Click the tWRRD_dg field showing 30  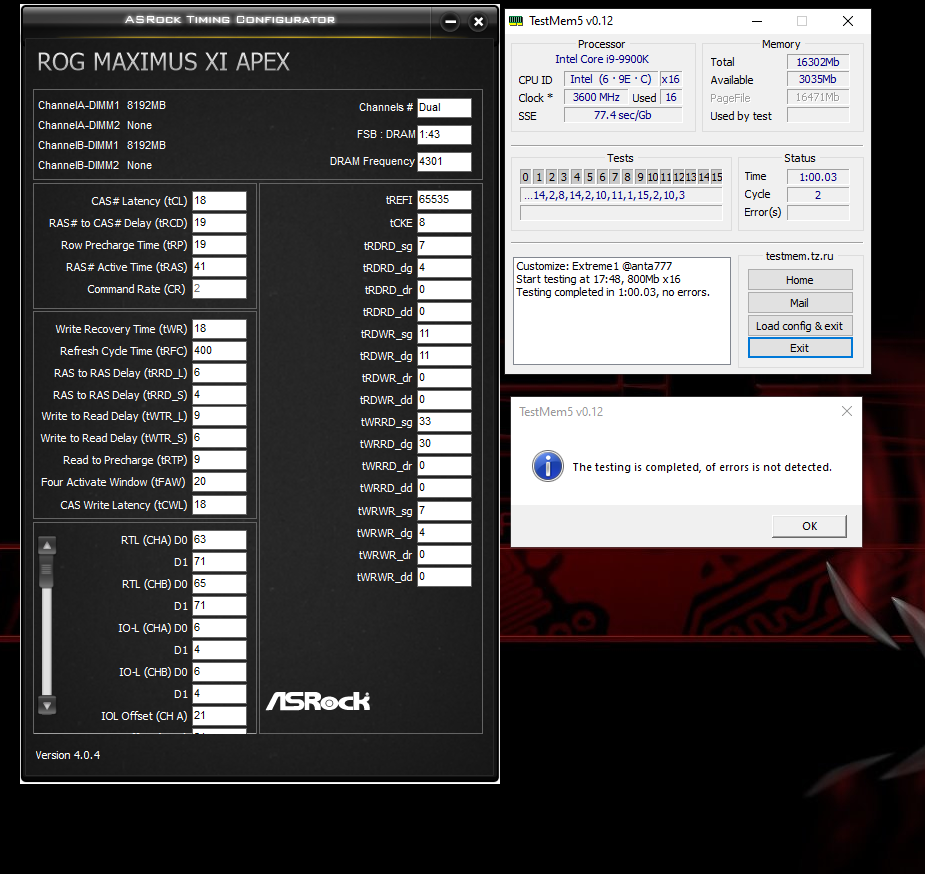tap(444, 443)
